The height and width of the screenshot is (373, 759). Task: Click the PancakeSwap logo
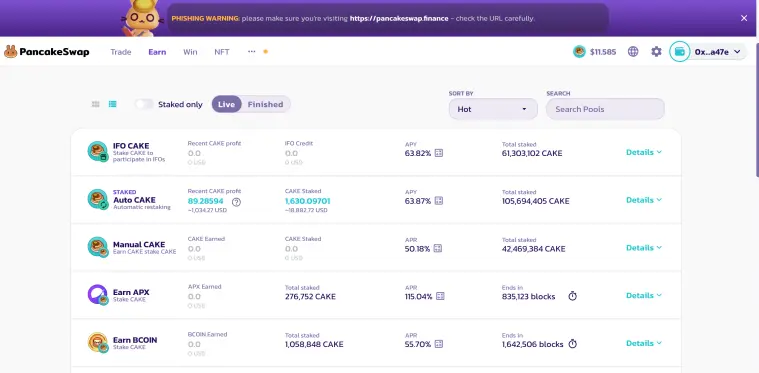pos(46,52)
